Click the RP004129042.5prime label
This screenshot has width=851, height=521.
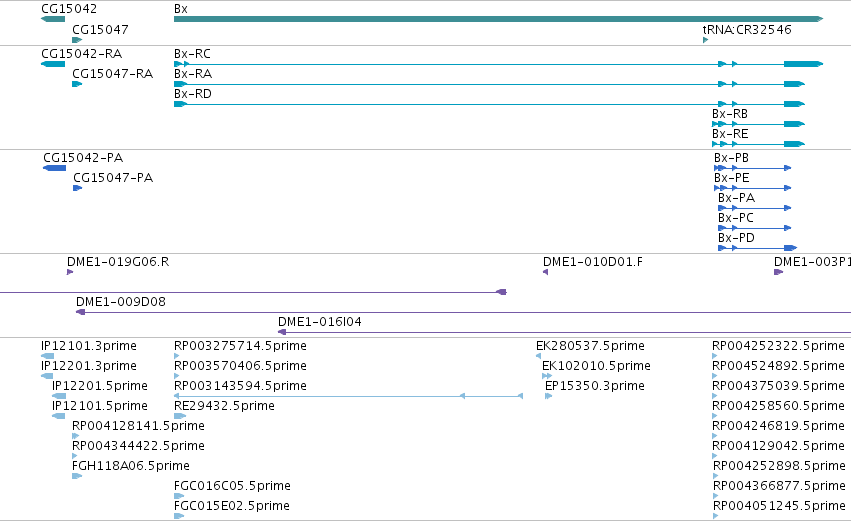click(x=778, y=446)
